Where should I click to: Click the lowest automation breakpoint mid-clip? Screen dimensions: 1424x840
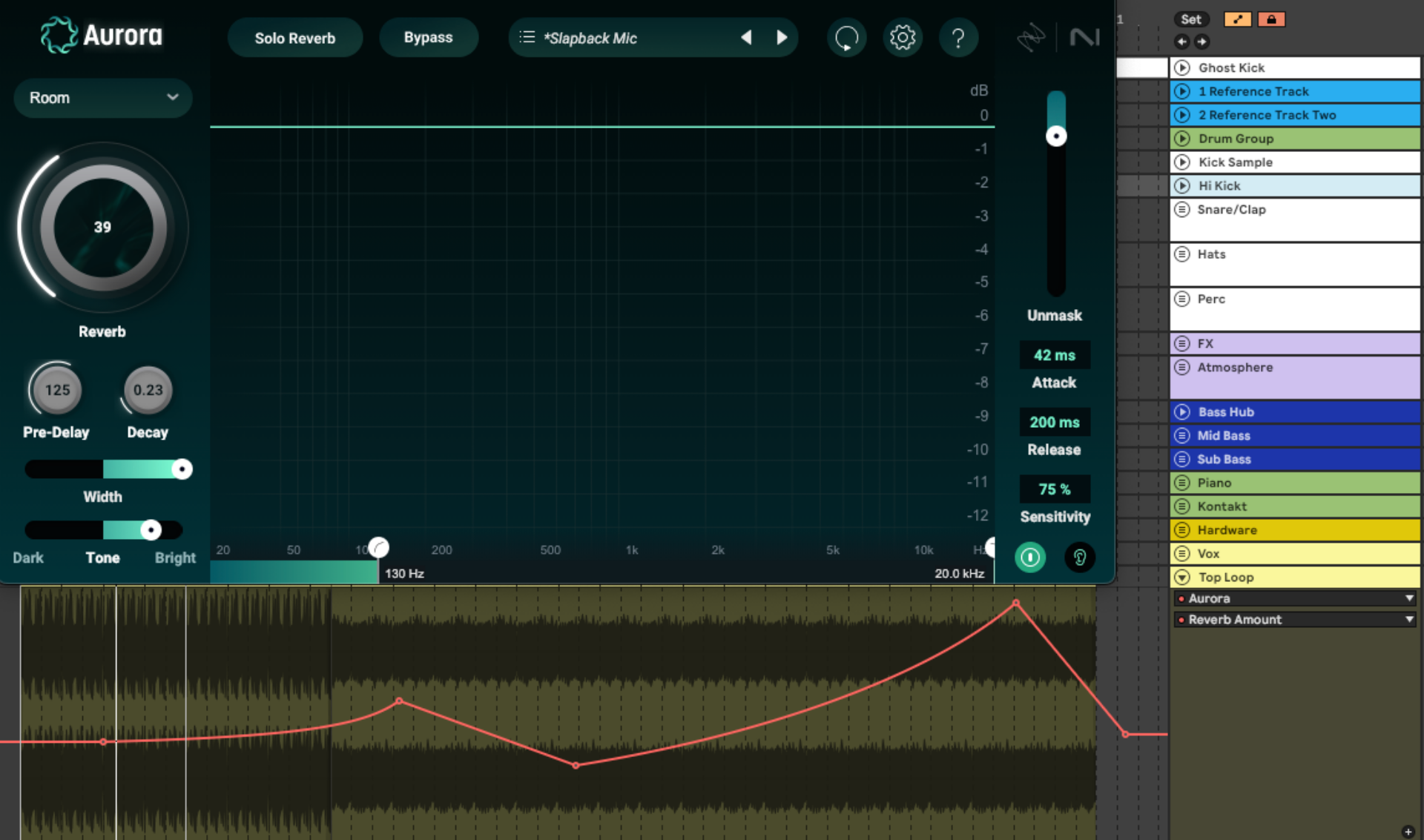576,765
